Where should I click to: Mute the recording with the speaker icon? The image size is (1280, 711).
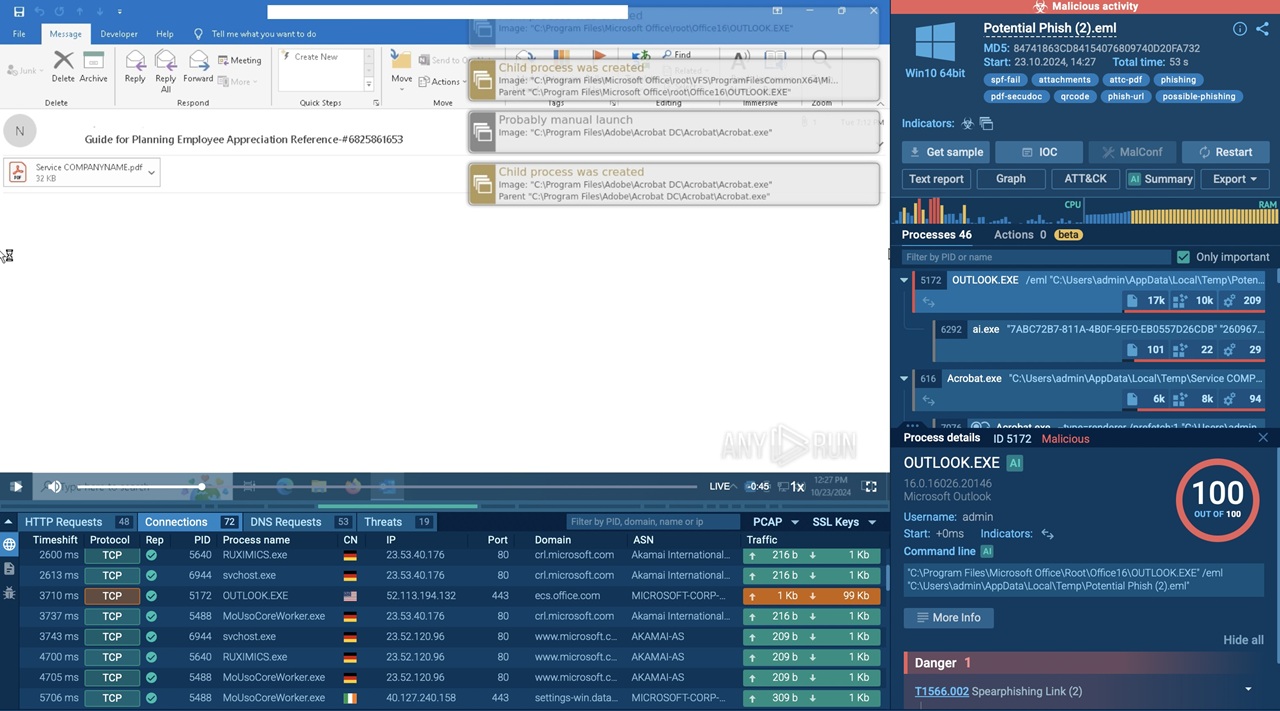(x=54, y=486)
